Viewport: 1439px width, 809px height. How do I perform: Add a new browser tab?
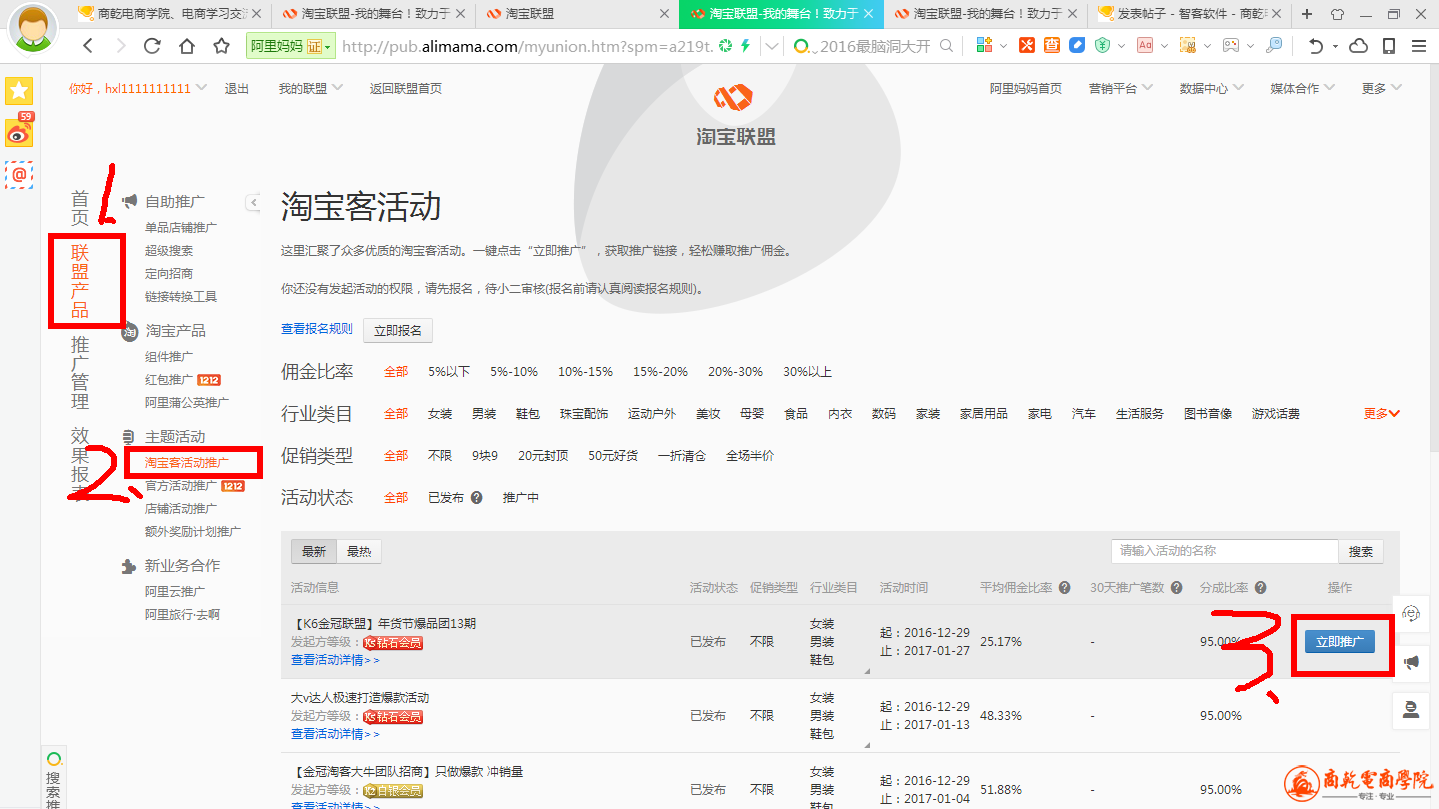[x=1307, y=14]
